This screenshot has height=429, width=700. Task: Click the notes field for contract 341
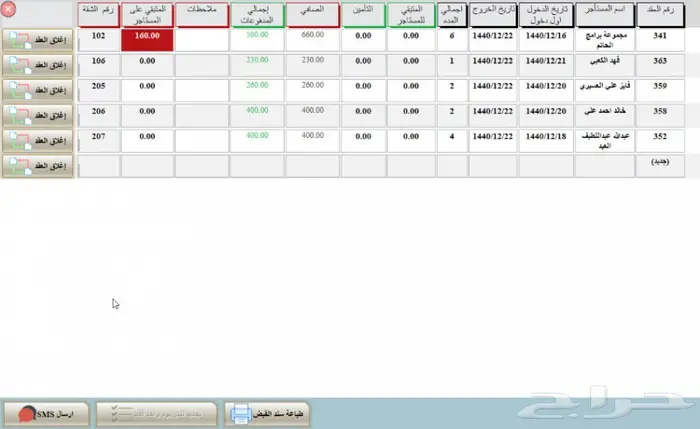pos(201,38)
